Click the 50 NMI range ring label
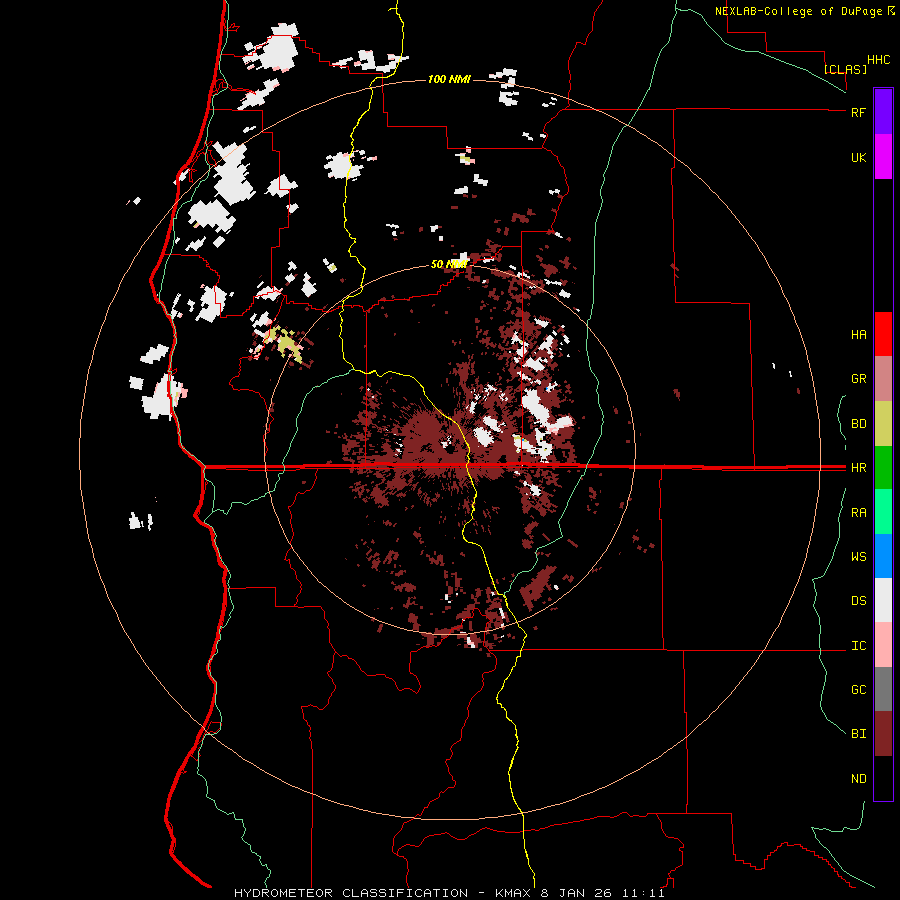The width and height of the screenshot is (900, 900). tap(449, 264)
